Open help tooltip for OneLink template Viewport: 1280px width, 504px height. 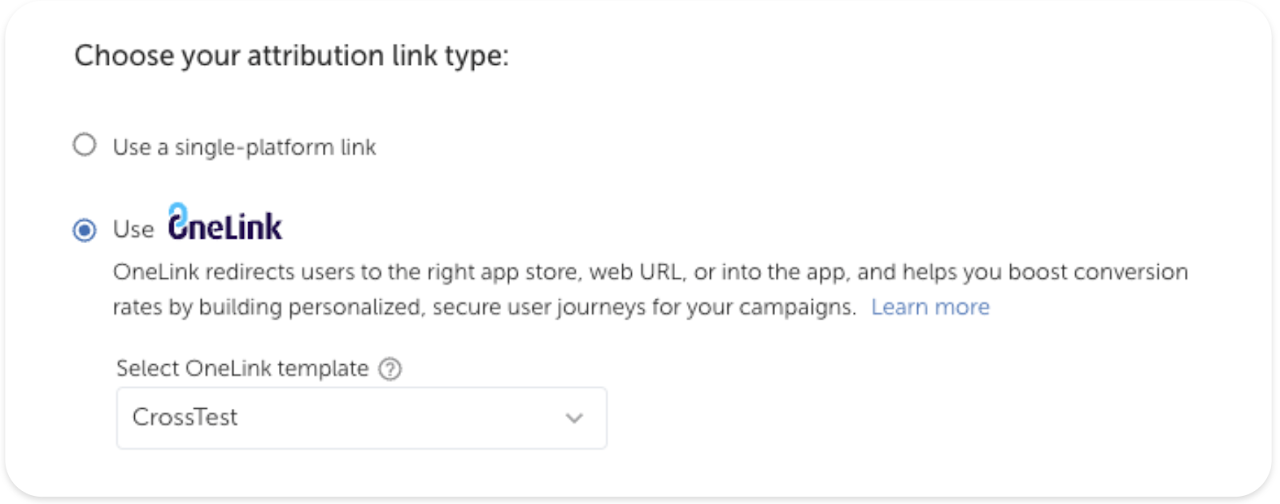[x=390, y=369]
